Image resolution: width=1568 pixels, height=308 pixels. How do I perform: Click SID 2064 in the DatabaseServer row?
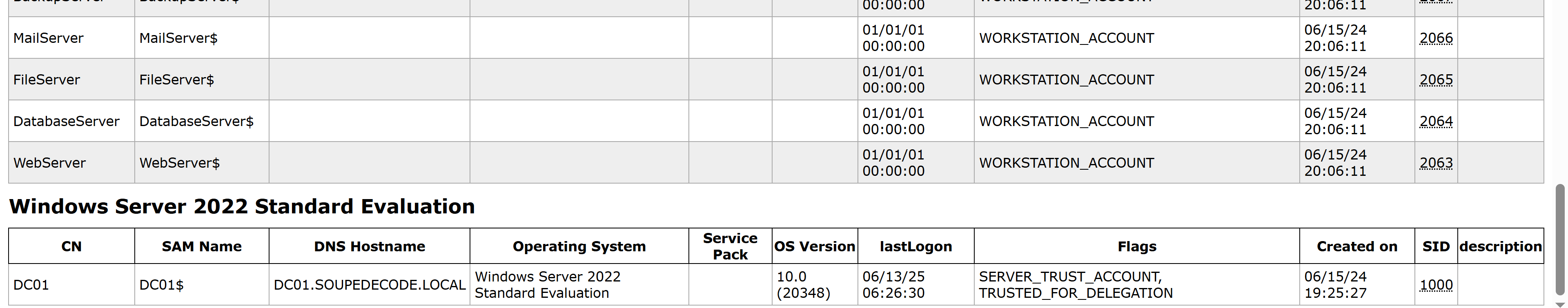(1436, 121)
